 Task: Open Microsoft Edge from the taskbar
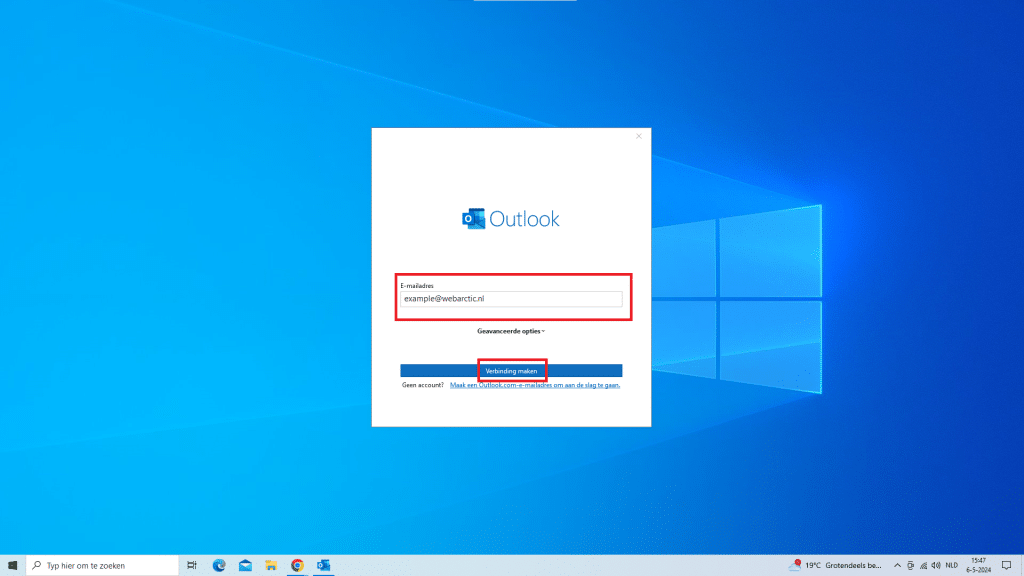[219, 565]
